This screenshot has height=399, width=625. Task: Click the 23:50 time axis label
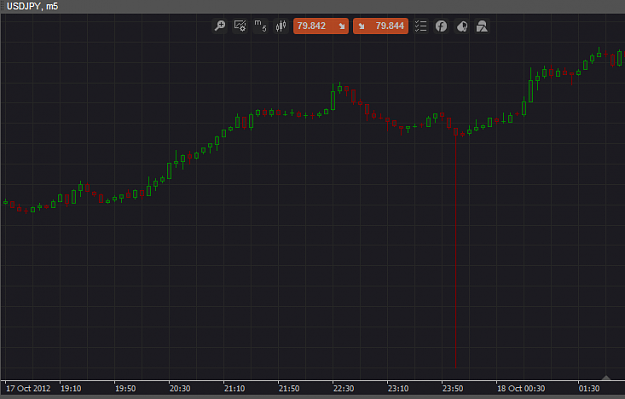click(x=453, y=388)
